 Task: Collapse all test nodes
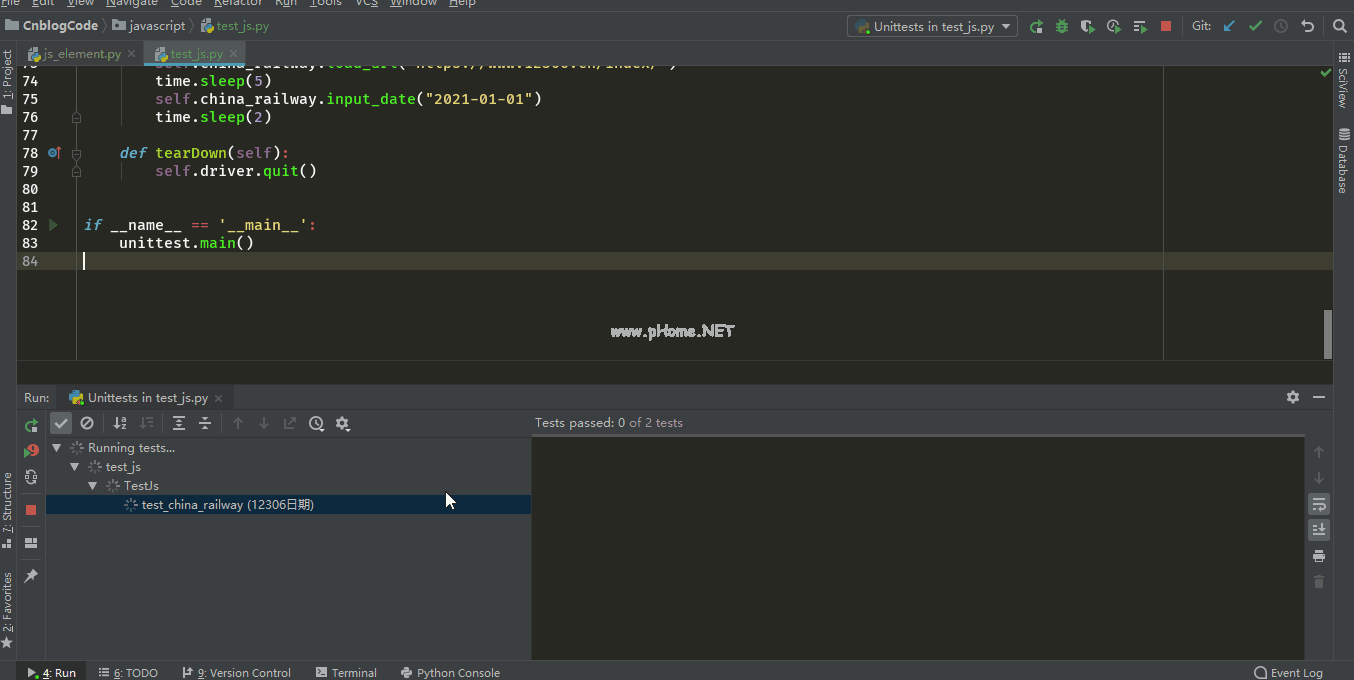tap(205, 423)
